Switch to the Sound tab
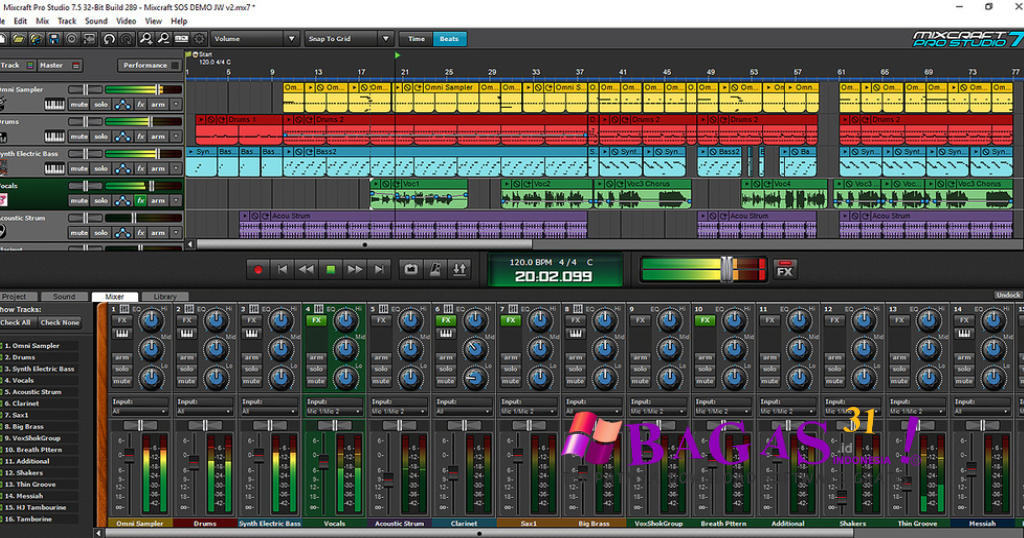The width and height of the screenshot is (1024, 538). point(64,296)
